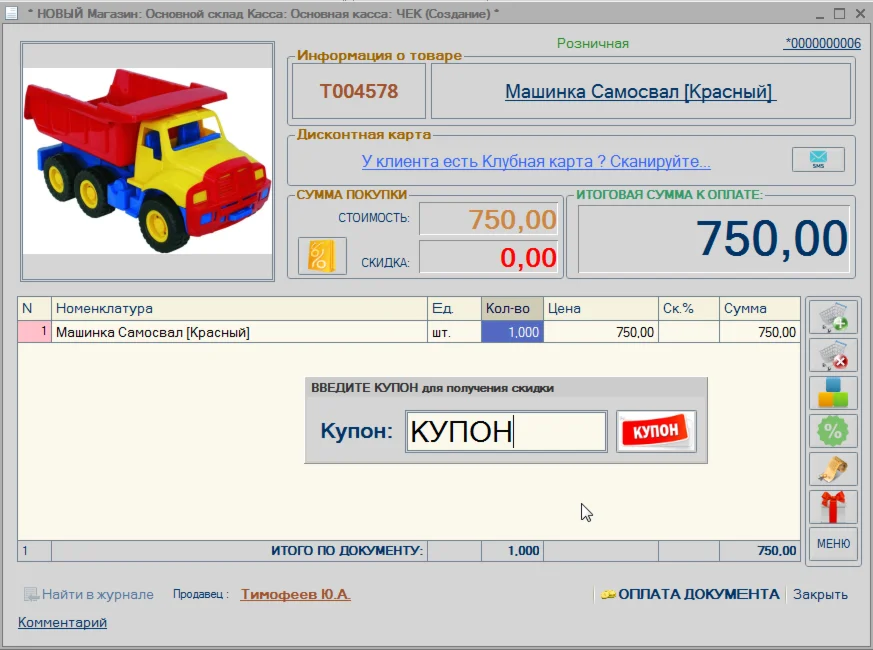Open the МЕНЮ button in sidebar
The height and width of the screenshot is (650, 873).
(832, 543)
